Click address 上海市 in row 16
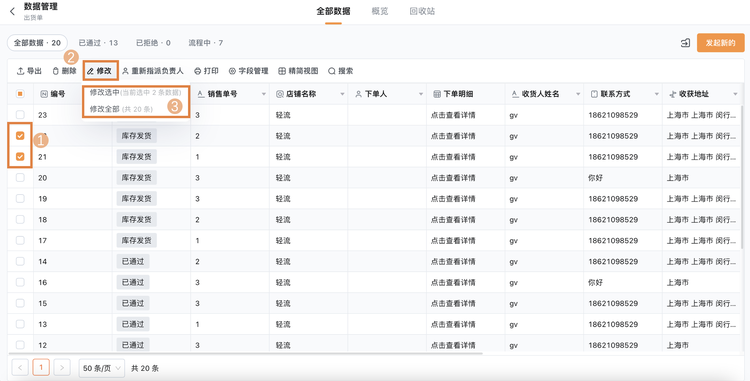The height and width of the screenshot is (381, 750). (678, 283)
